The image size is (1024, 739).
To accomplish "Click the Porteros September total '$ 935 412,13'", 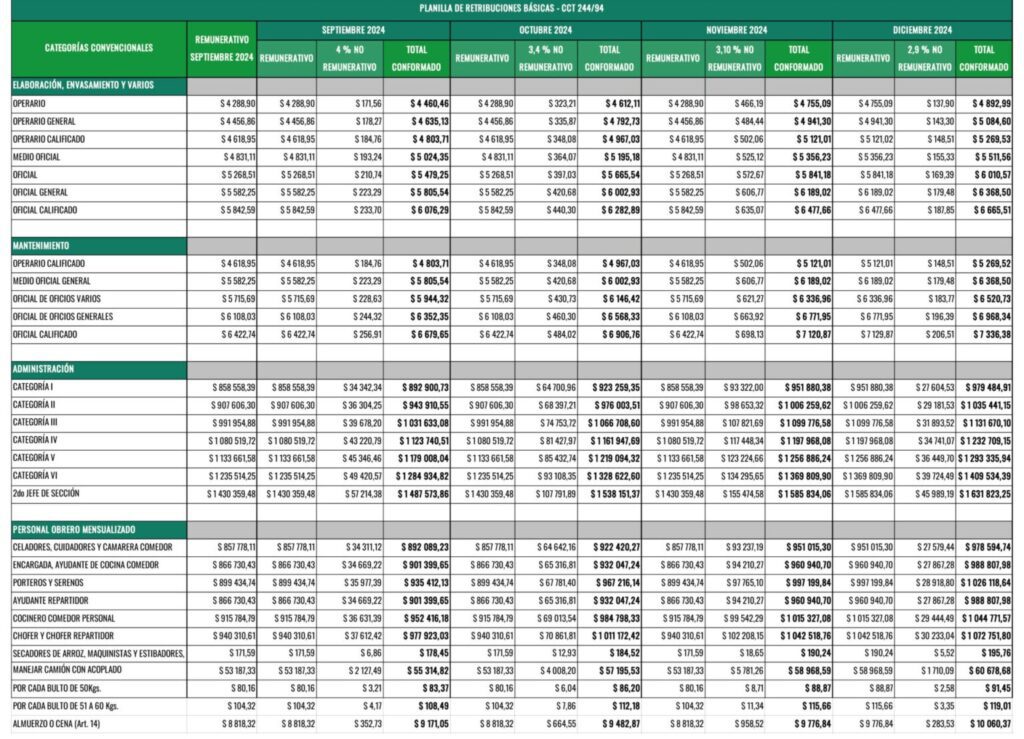I will coord(425,583).
